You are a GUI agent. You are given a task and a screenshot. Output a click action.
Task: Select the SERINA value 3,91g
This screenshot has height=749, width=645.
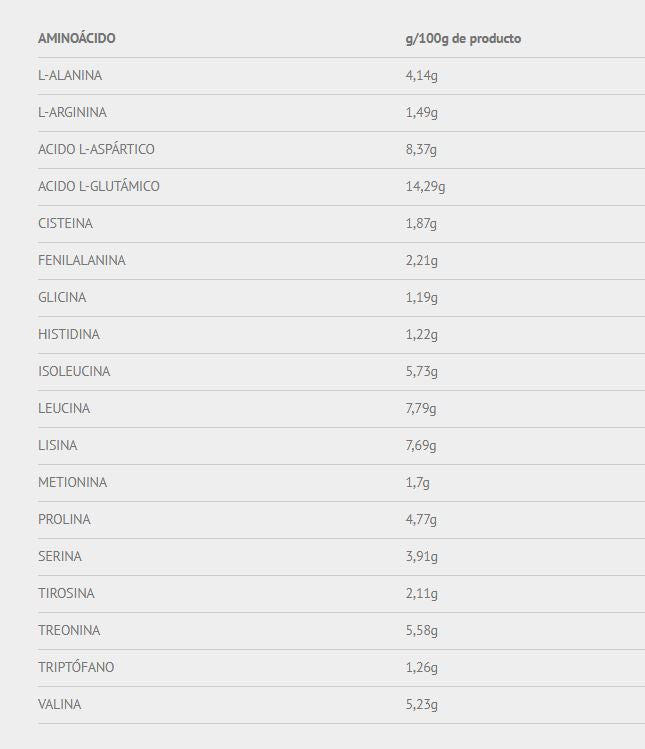[x=421, y=557]
